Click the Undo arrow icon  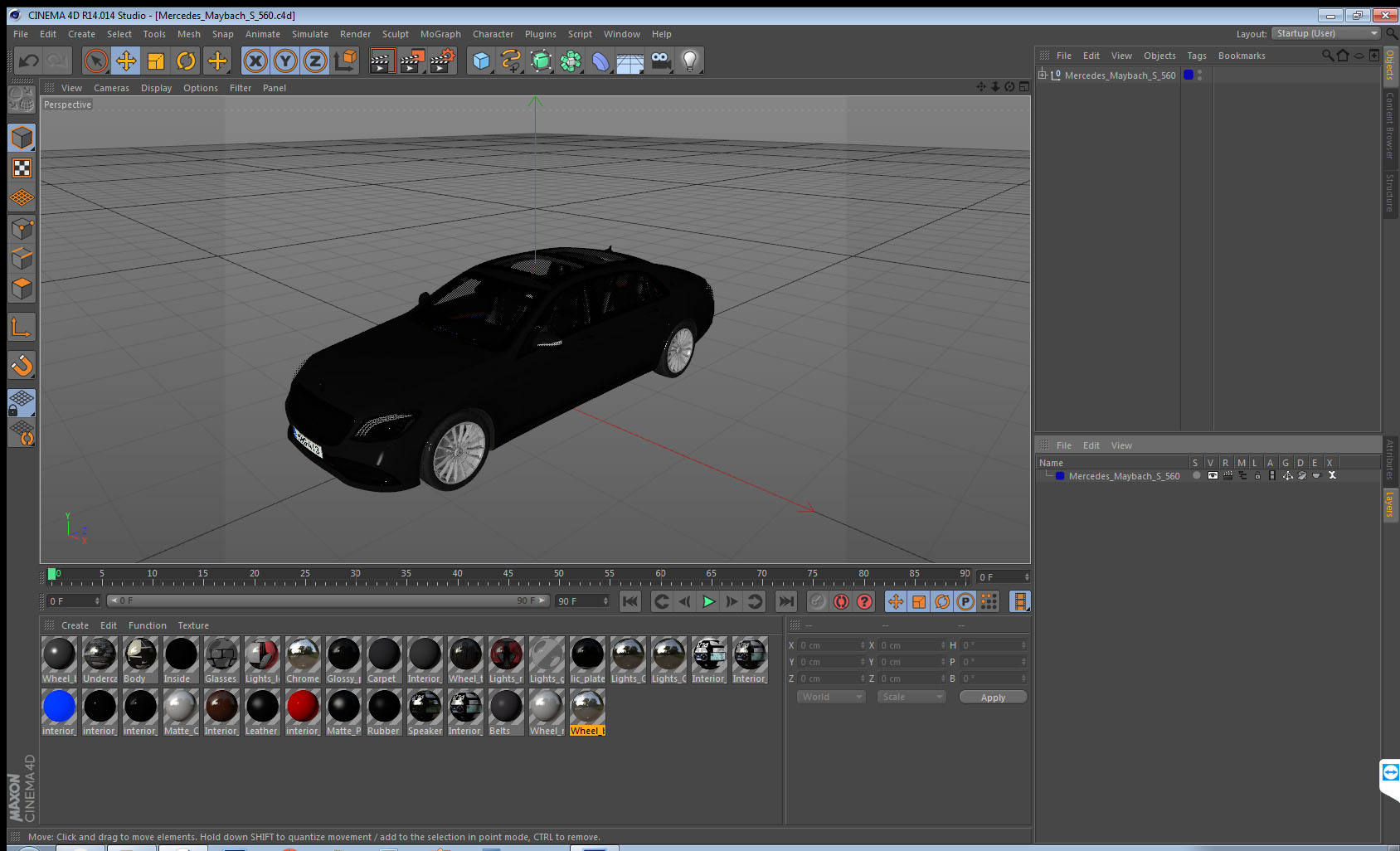click(28, 61)
